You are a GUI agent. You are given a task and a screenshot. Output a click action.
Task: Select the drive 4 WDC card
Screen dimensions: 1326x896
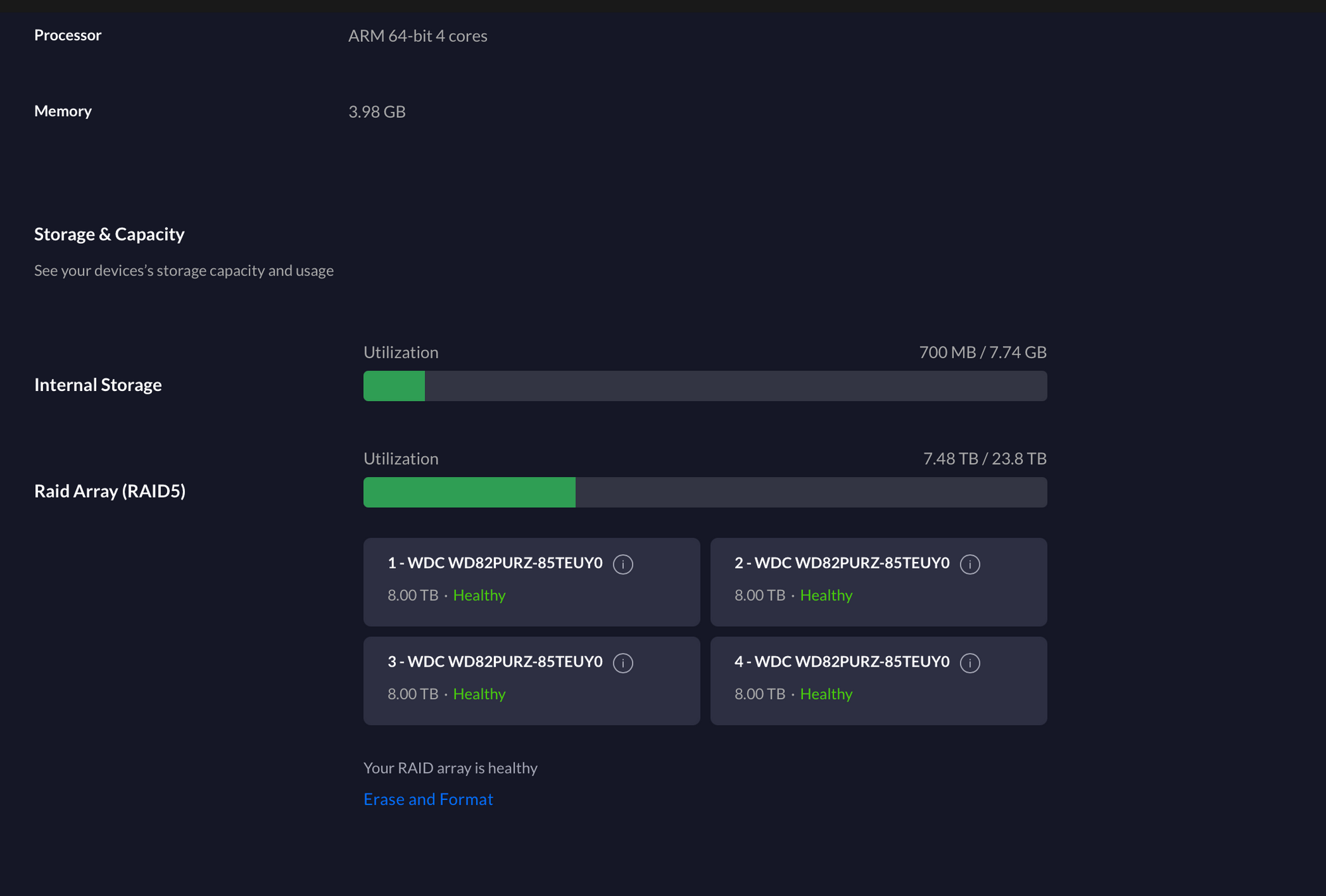point(878,681)
